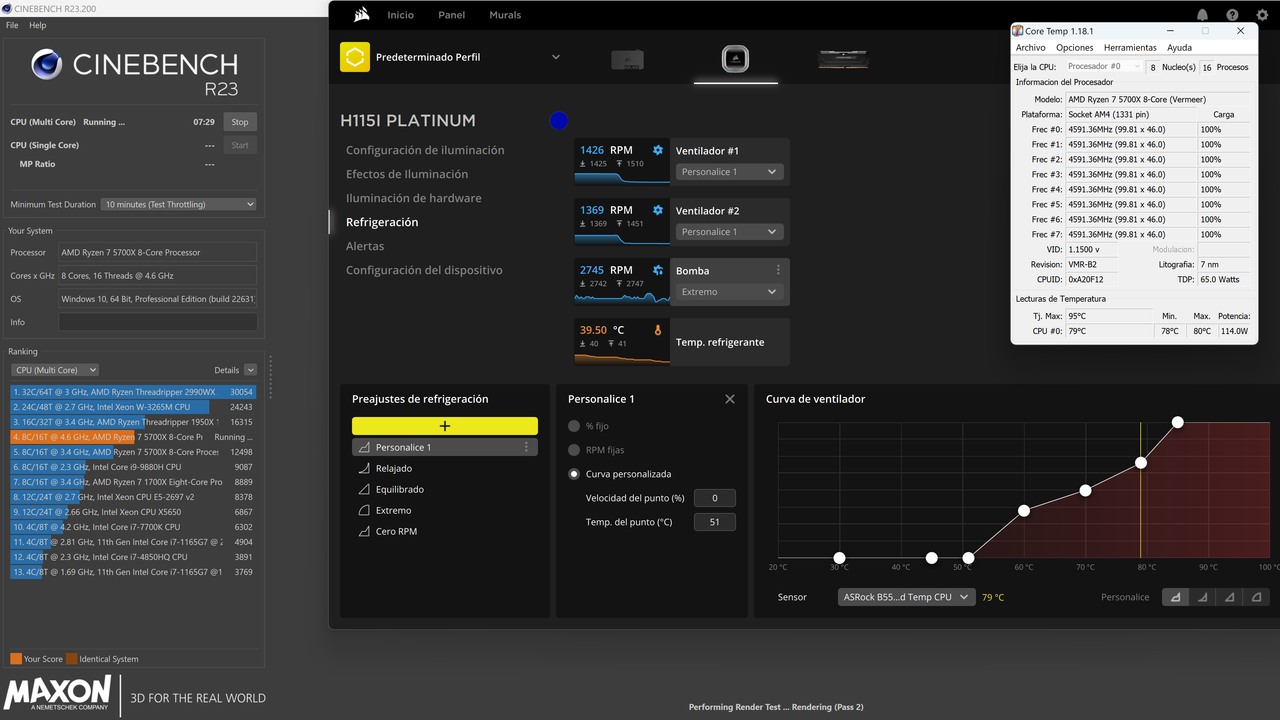Screen dimensions: 1280x720
Task: Open the Predeterminado Perfil dropdown
Action: pyautogui.click(x=556, y=57)
